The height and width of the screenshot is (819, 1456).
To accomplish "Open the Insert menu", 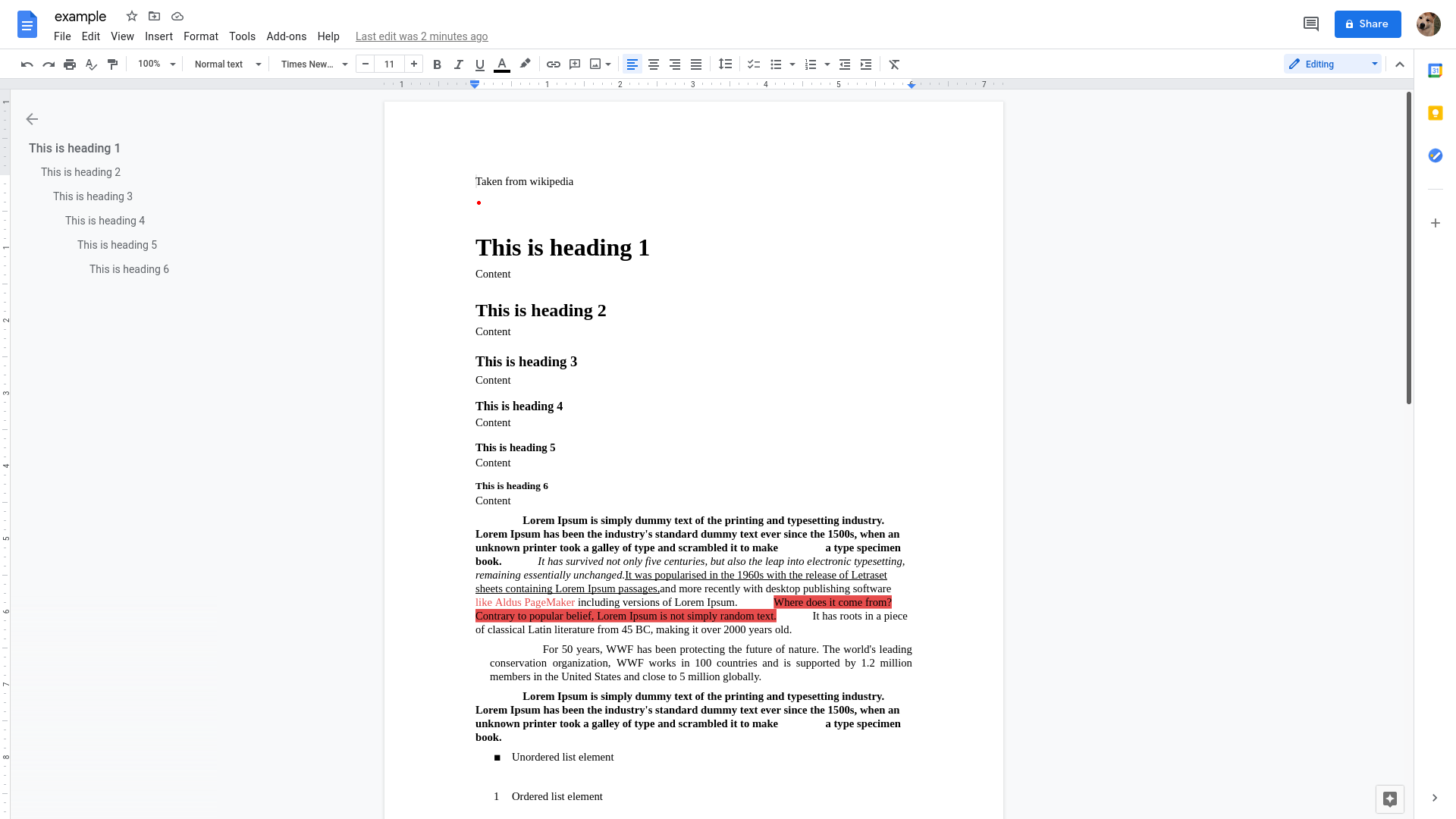I will coord(158,36).
